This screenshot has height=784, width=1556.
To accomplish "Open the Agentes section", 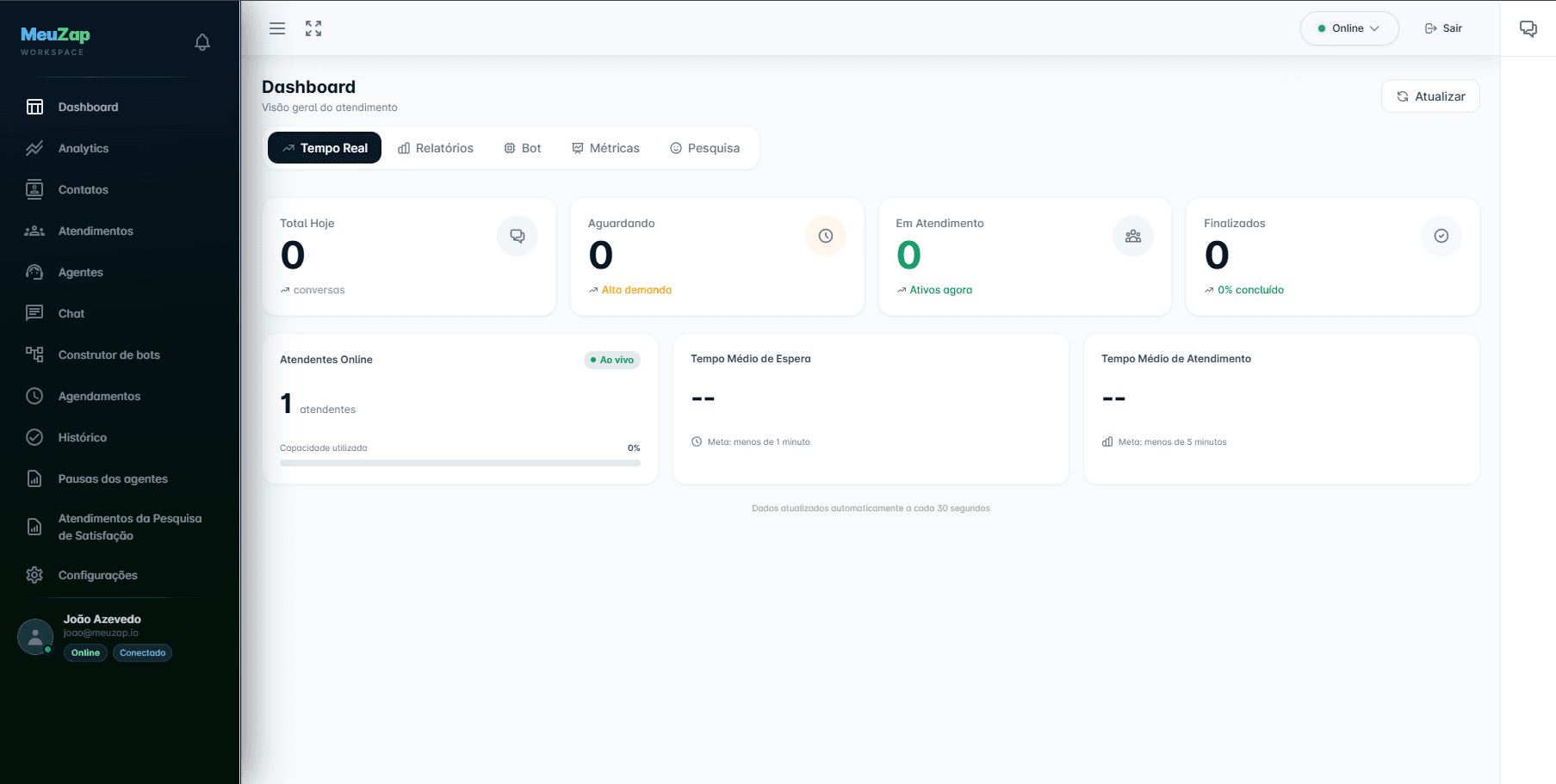I will pos(79,272).
